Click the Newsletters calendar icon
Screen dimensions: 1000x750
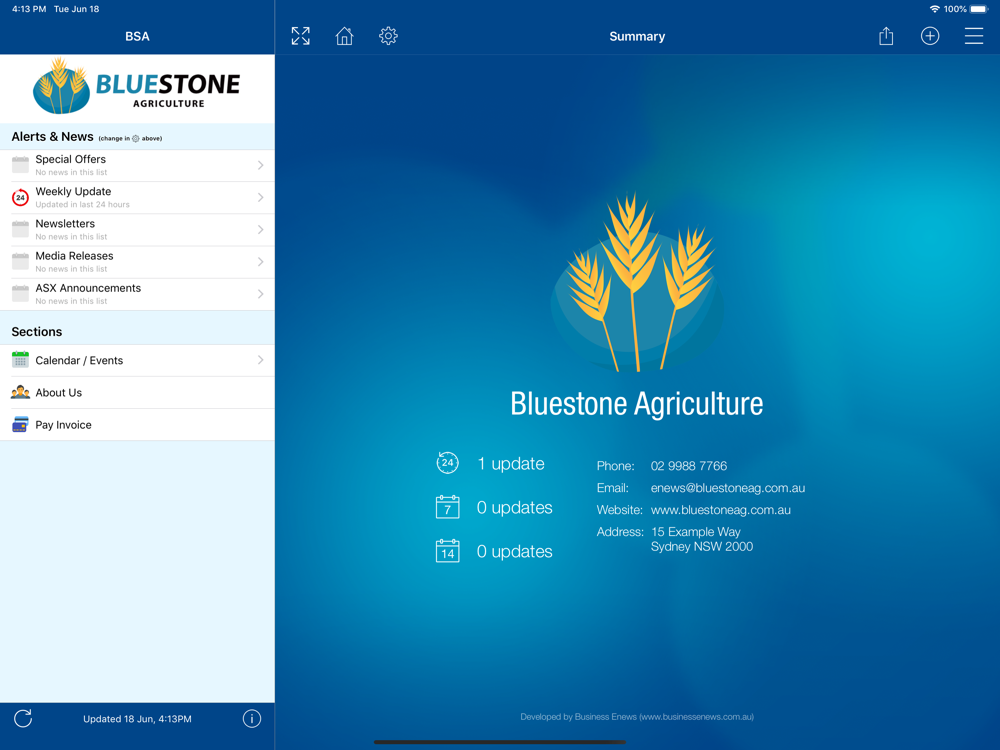20,230
